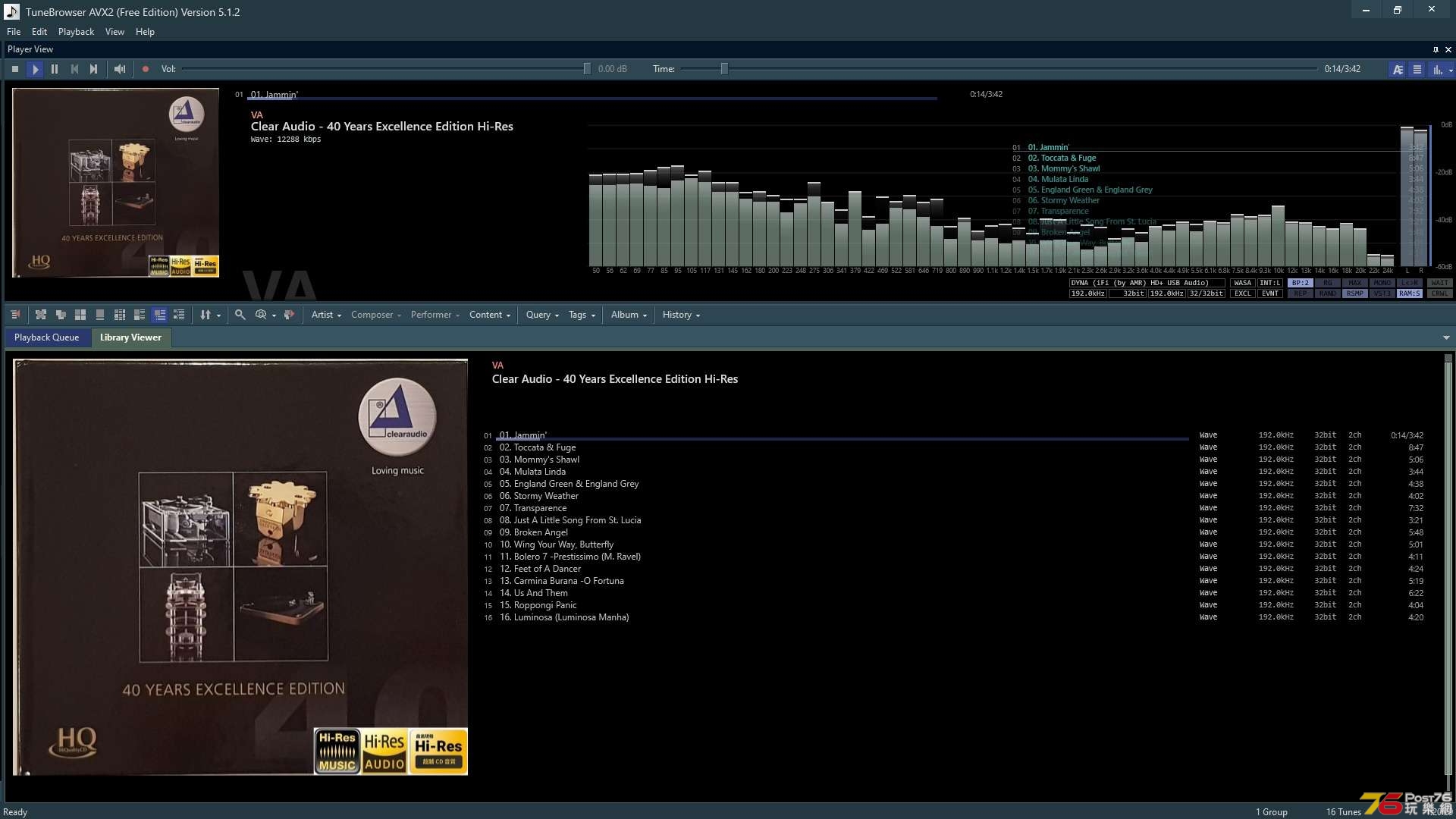Skip to the previous track
1456x819 pixels.
[74, 69]
